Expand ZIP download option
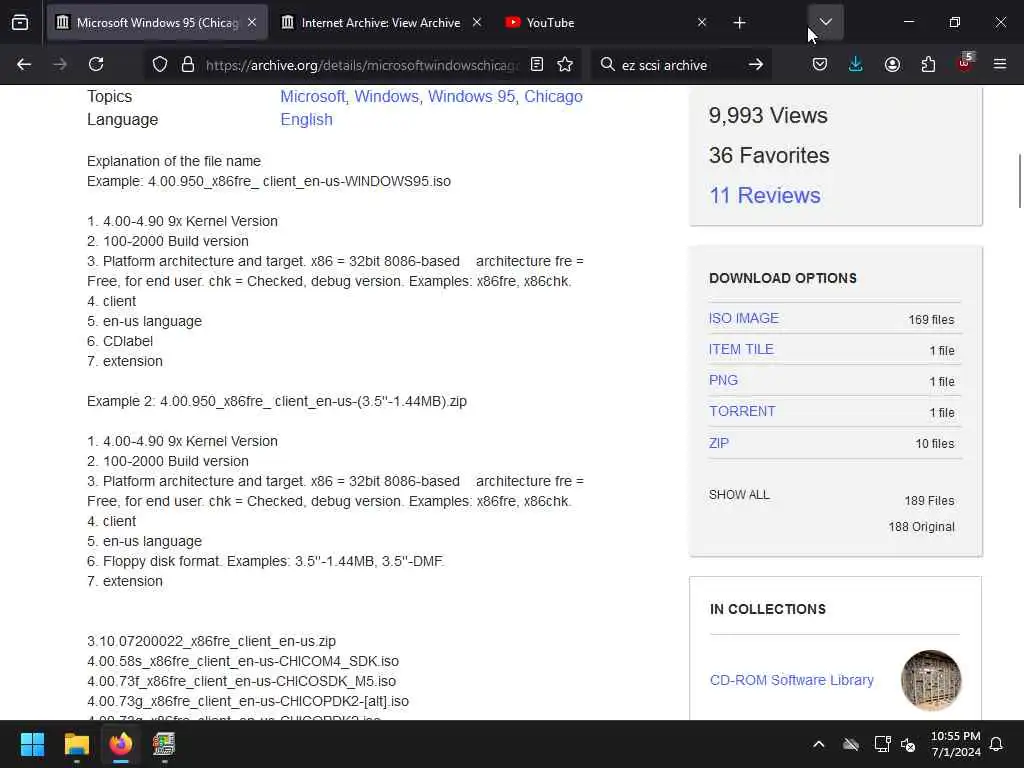Viewport: 1024px width, 768px height. (718, 443)
